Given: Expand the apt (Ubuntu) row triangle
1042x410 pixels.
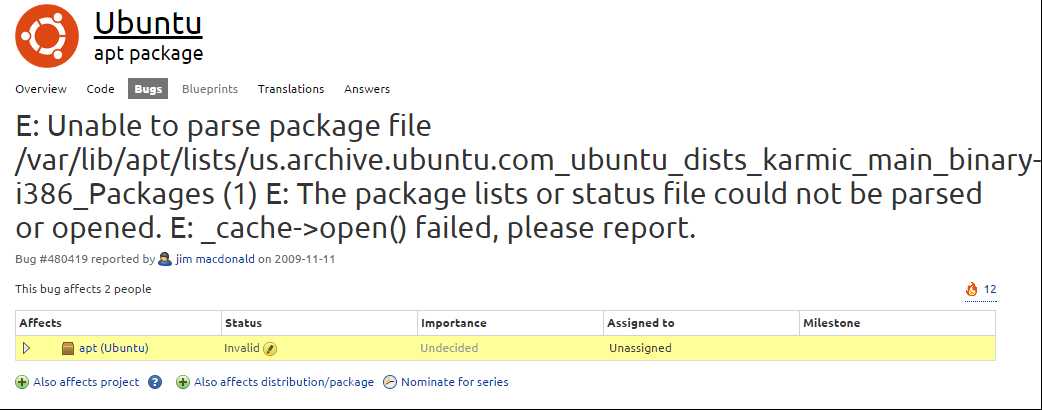Looking at the screenshot, I should [x=27, y=348].
